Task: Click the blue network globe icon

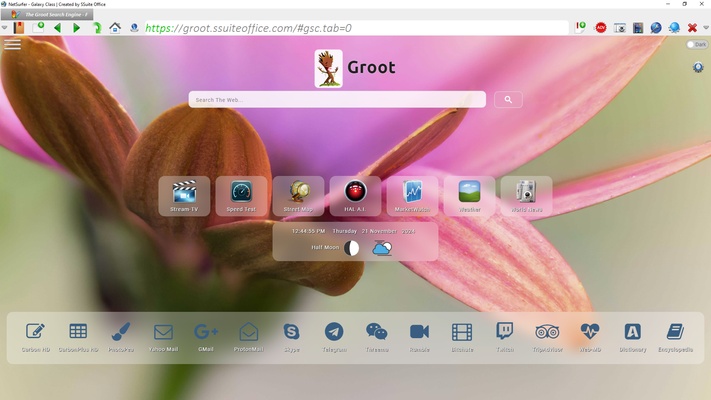Action: click(x=674, y=28)
